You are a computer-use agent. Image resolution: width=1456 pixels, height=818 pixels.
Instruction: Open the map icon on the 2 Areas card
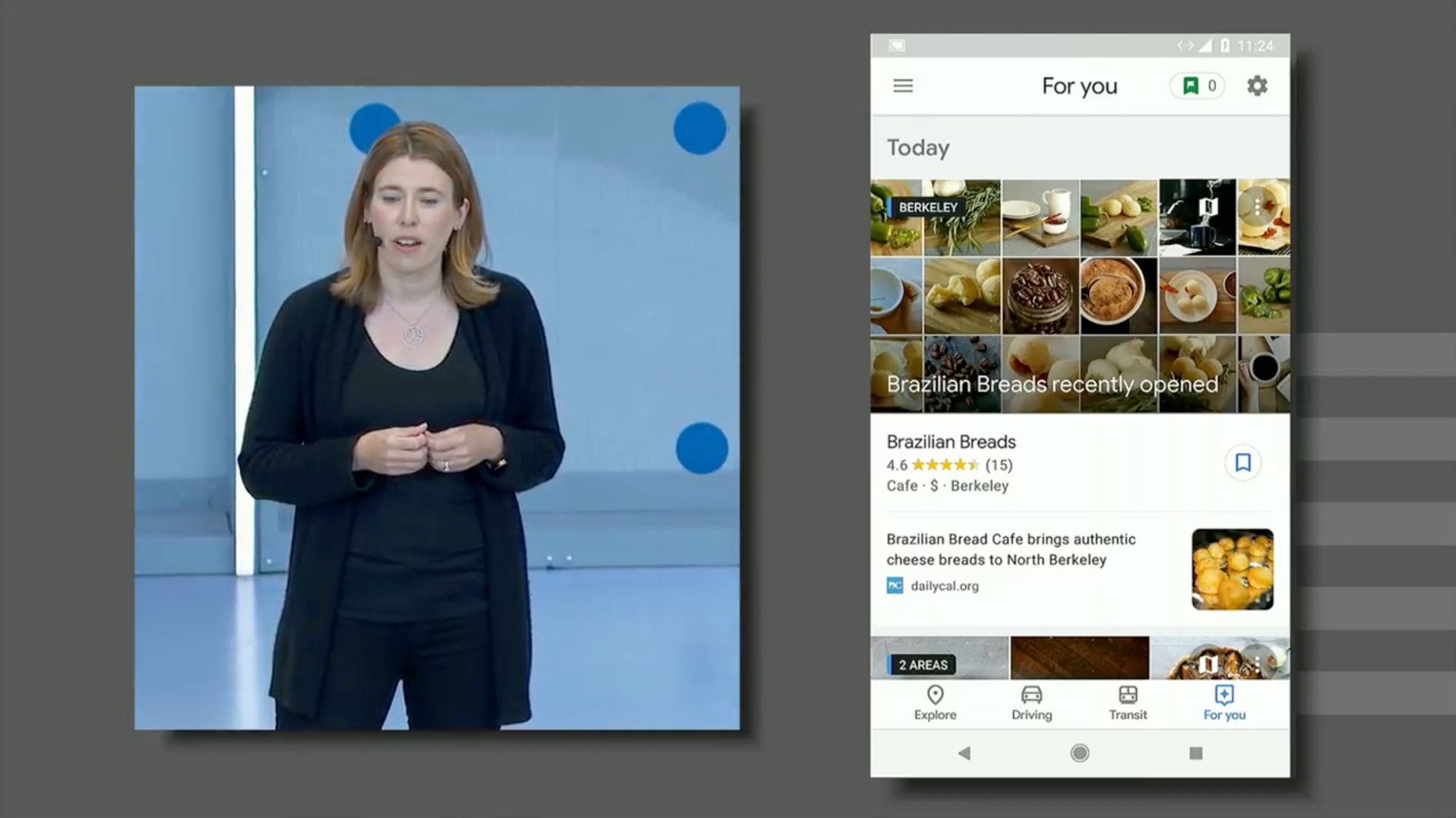coord(1208,664)
